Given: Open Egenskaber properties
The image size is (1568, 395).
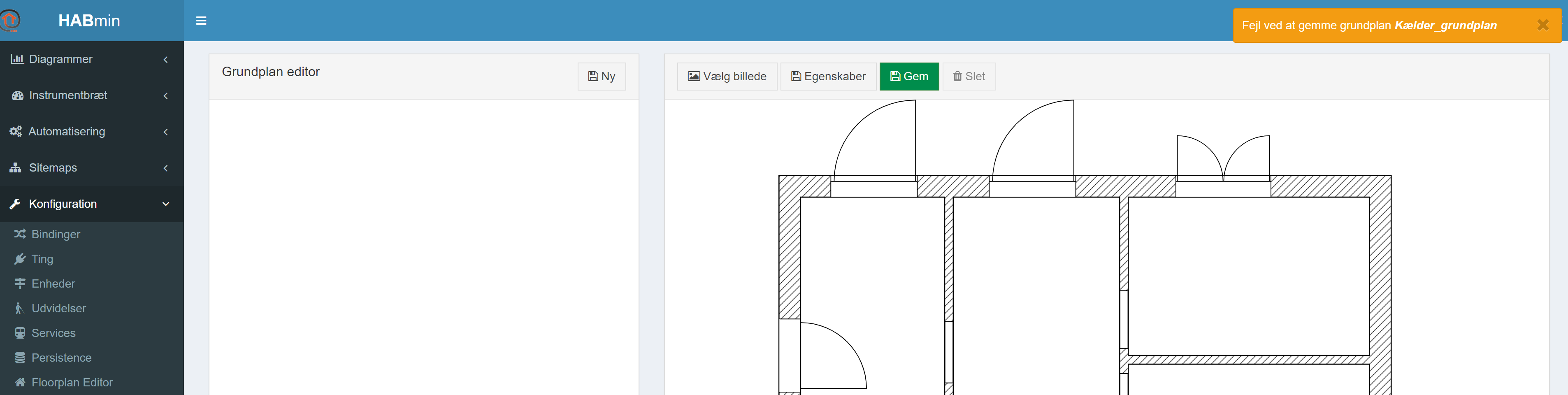Looking at the screenshot, I should point(828,77).
